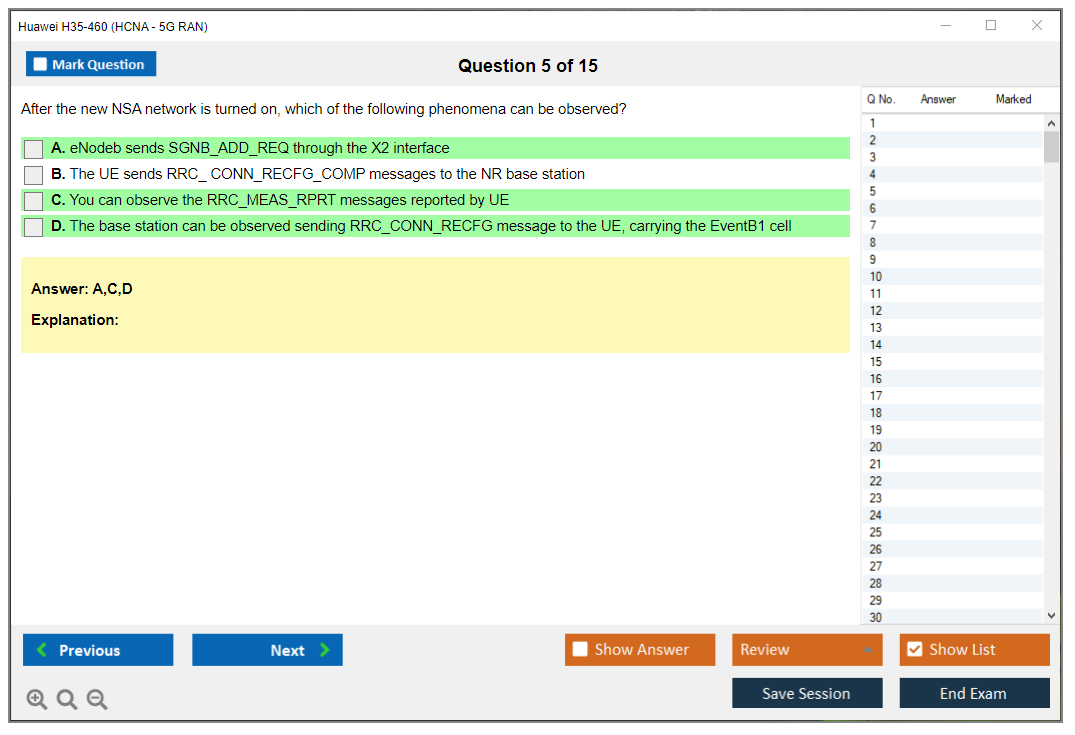Click the End Exam button

[x=974, y=693]
